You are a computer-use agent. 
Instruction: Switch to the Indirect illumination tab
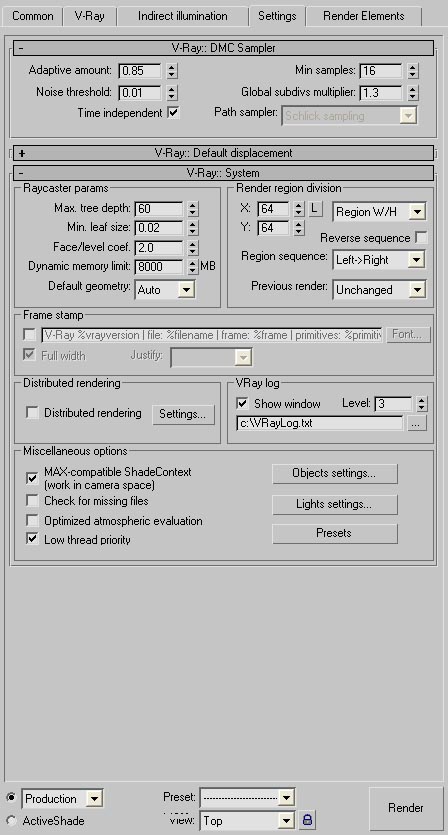point(183,16)
